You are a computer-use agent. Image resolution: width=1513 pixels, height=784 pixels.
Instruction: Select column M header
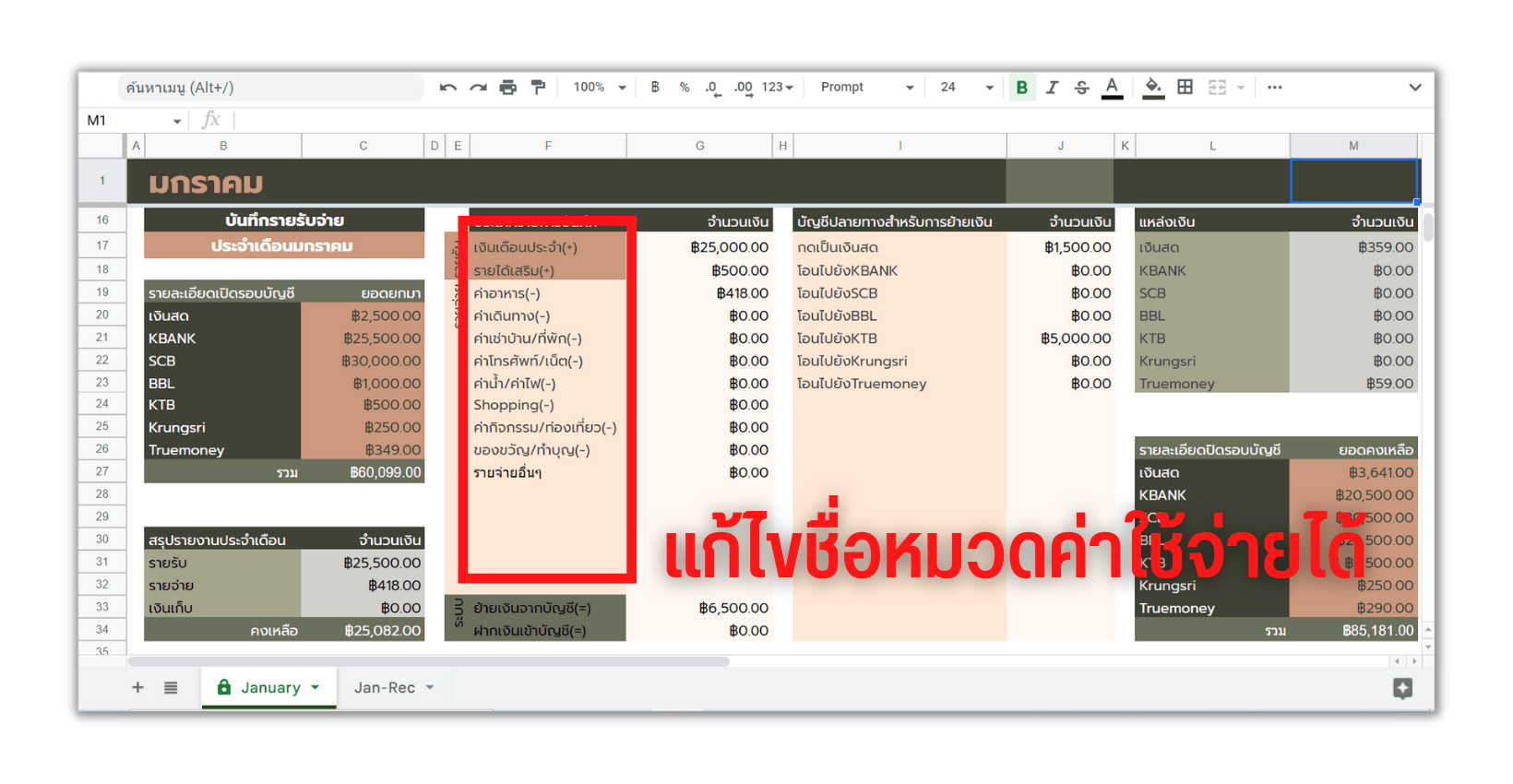point(1353,146)
